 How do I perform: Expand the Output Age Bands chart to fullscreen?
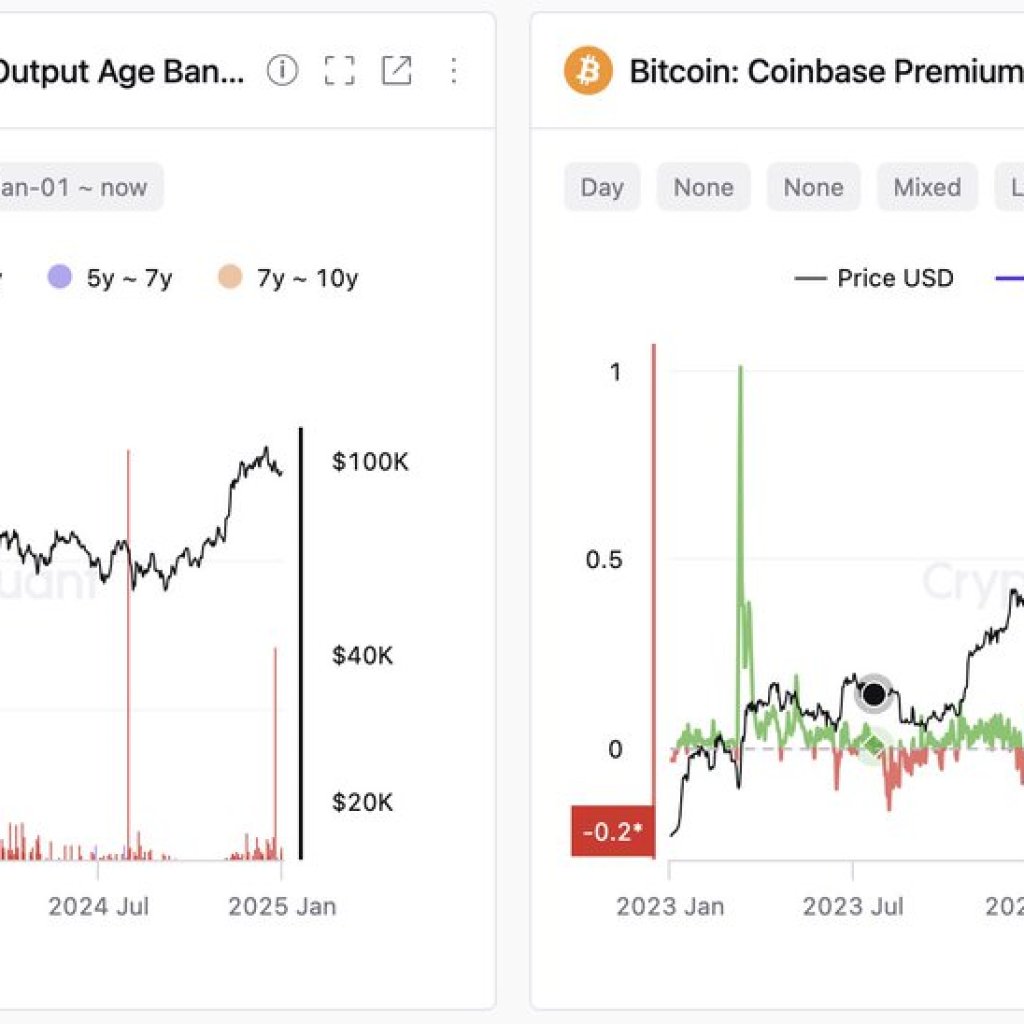tap(340, 71)
